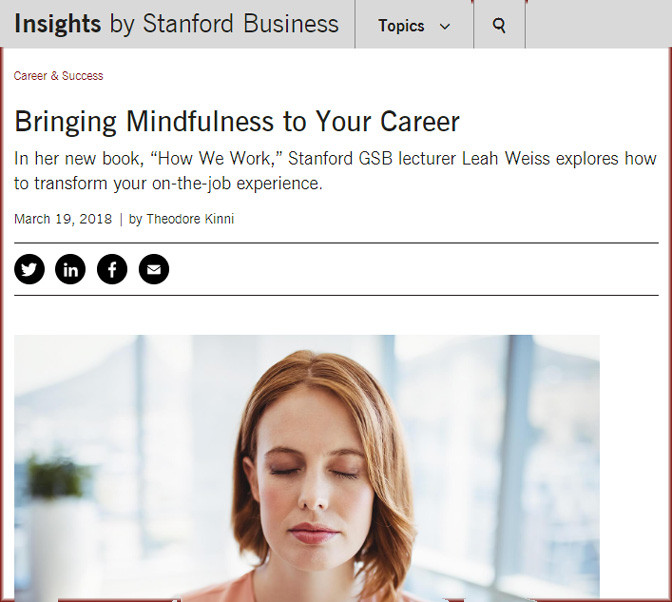
Task: Go to Insights by Stanford Business home
Action: click(x=176, y=24)
